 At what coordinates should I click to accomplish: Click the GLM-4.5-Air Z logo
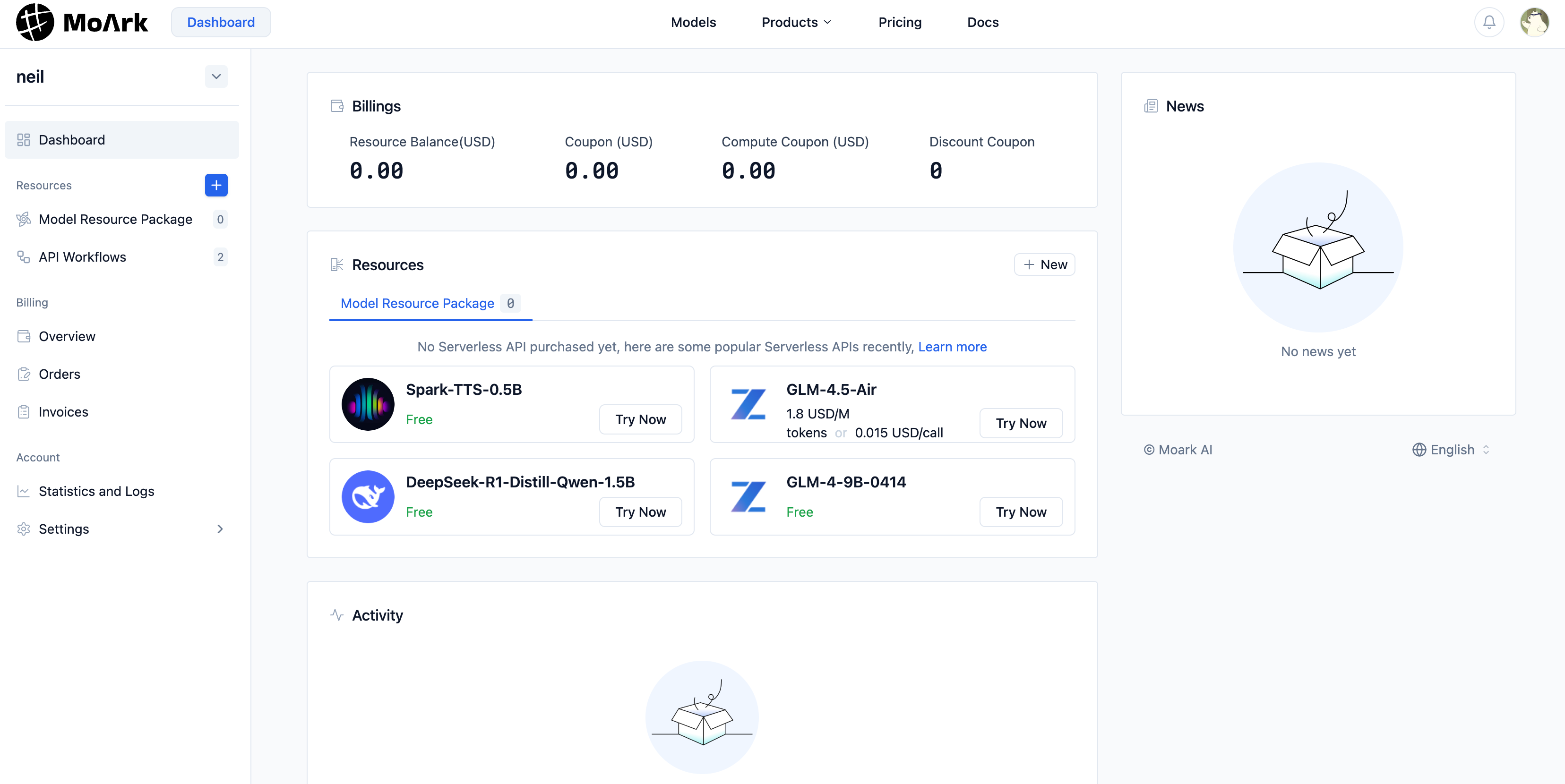pyautogui.click(x=748, y=404)
